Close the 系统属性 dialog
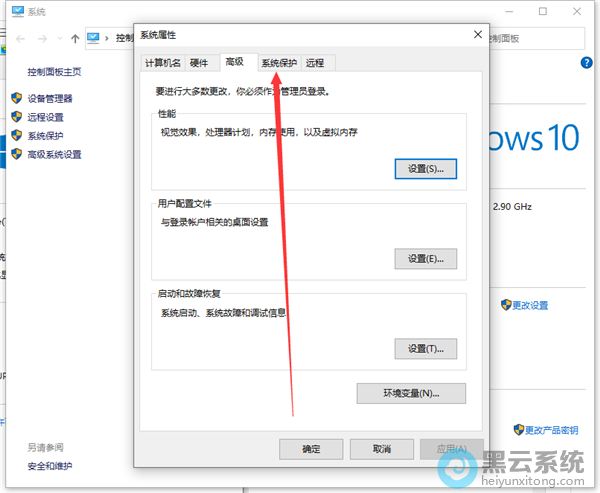600x493 pixels. (x=476, y=35)
